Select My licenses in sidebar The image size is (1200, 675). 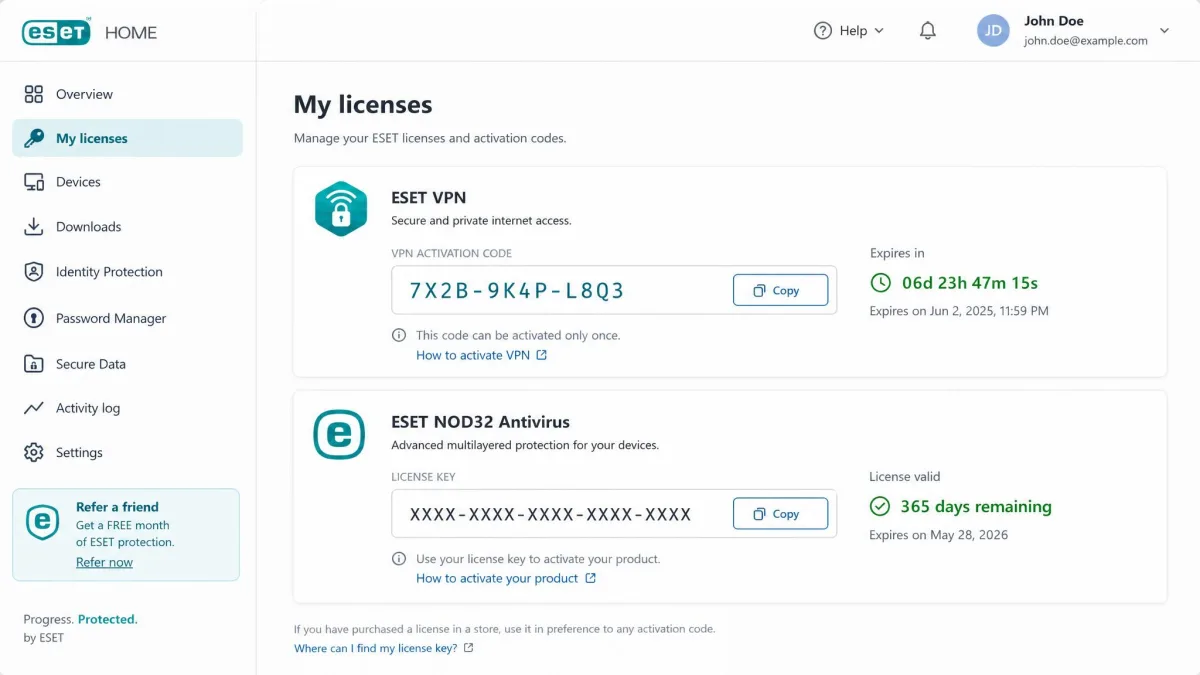pyautogui.click(x=127, y=138)
